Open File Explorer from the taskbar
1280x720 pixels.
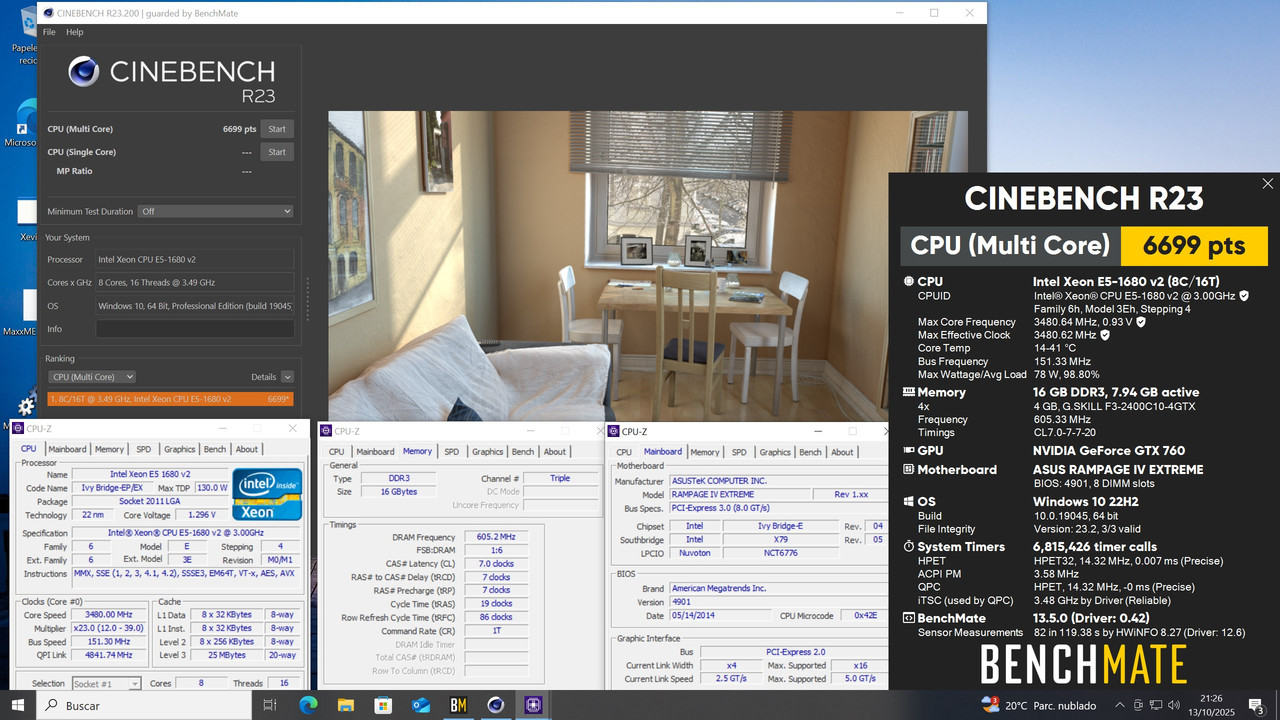[x=345, y=705]
